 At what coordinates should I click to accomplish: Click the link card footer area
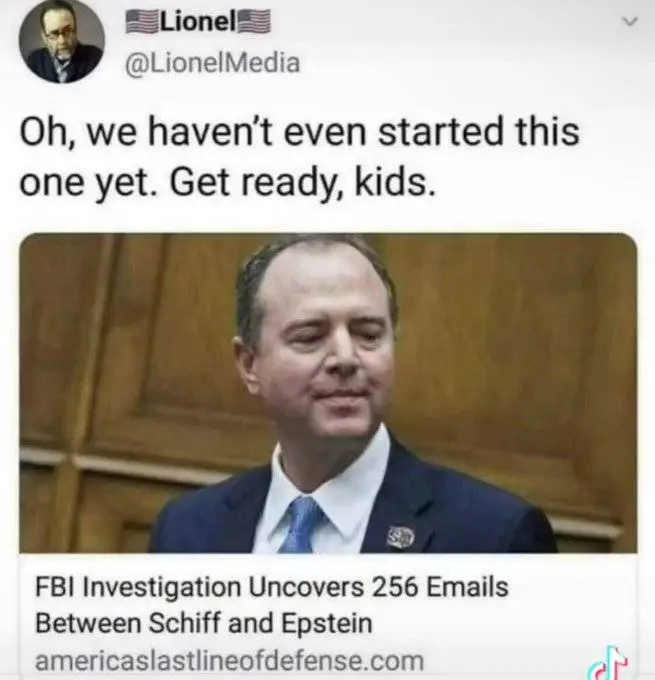[x=328, y=616]
